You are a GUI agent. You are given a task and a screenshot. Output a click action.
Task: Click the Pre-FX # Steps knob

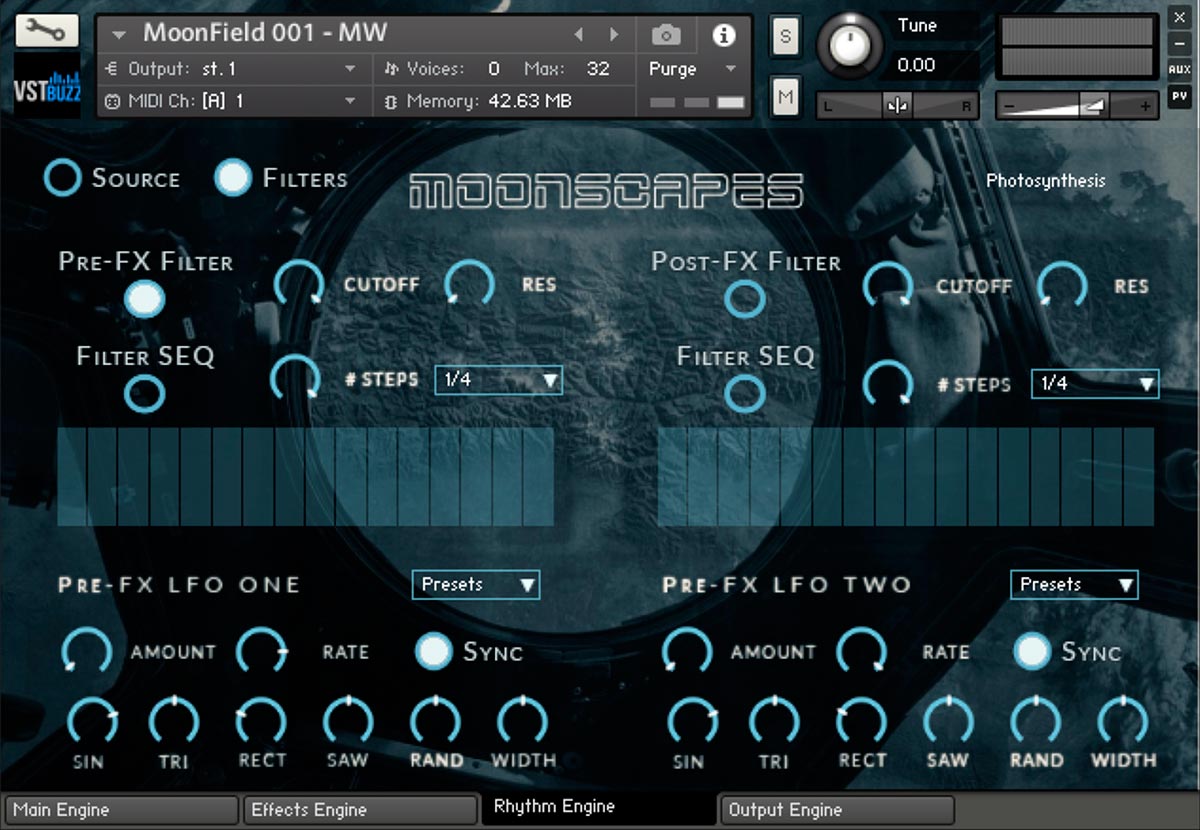(x=296, y=380)
